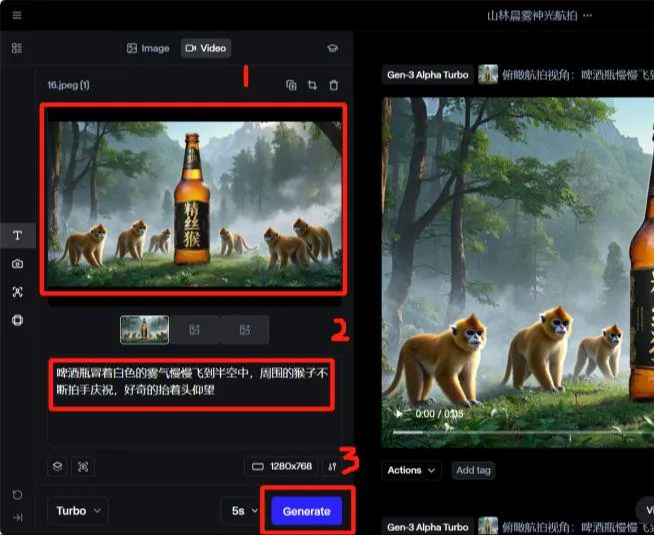Delete the uploaded image with trash icon
654x535 pixels.
pyautogui.click(x=334, y=85)
